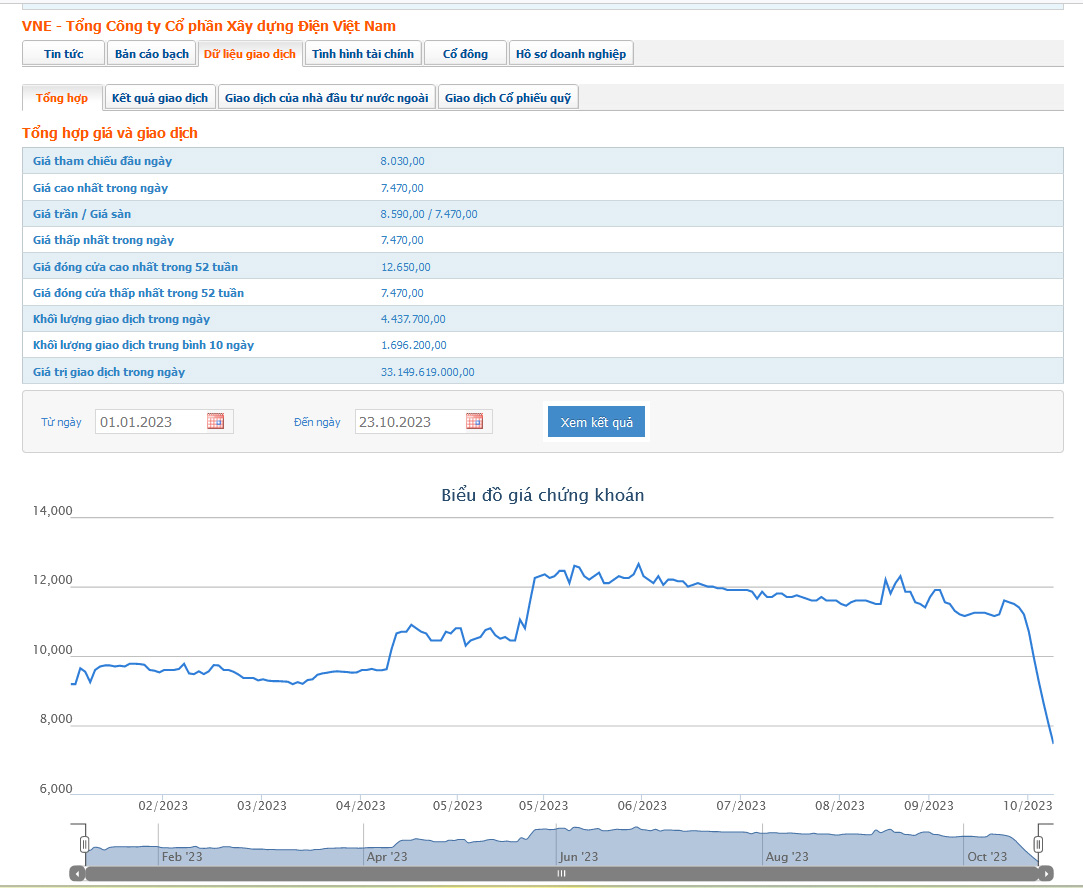Viewport: 1083px width, 888px height.
Task: Go to the Tình hình tài chính tab
Action: (x=363, y=54)
